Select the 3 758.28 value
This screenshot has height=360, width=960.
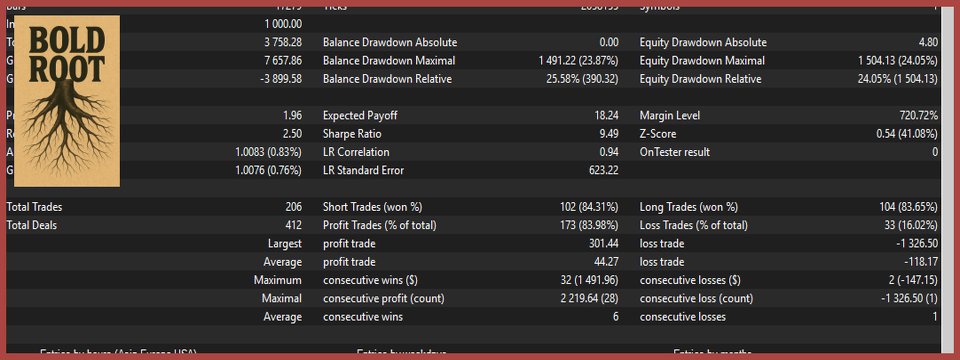[x=283, y=42]
